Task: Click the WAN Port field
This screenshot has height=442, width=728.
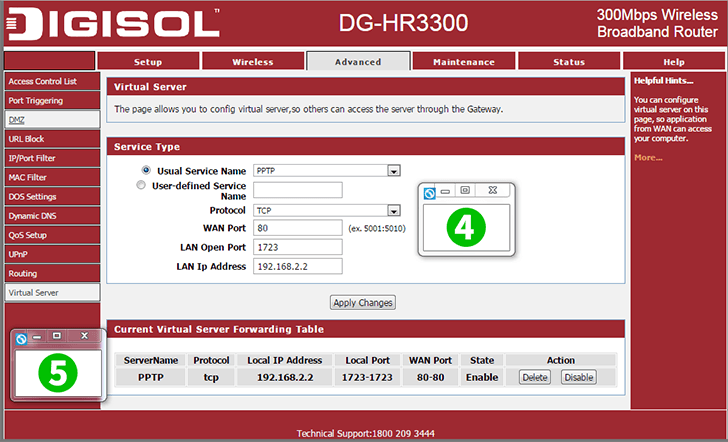Action: [298, 228]
